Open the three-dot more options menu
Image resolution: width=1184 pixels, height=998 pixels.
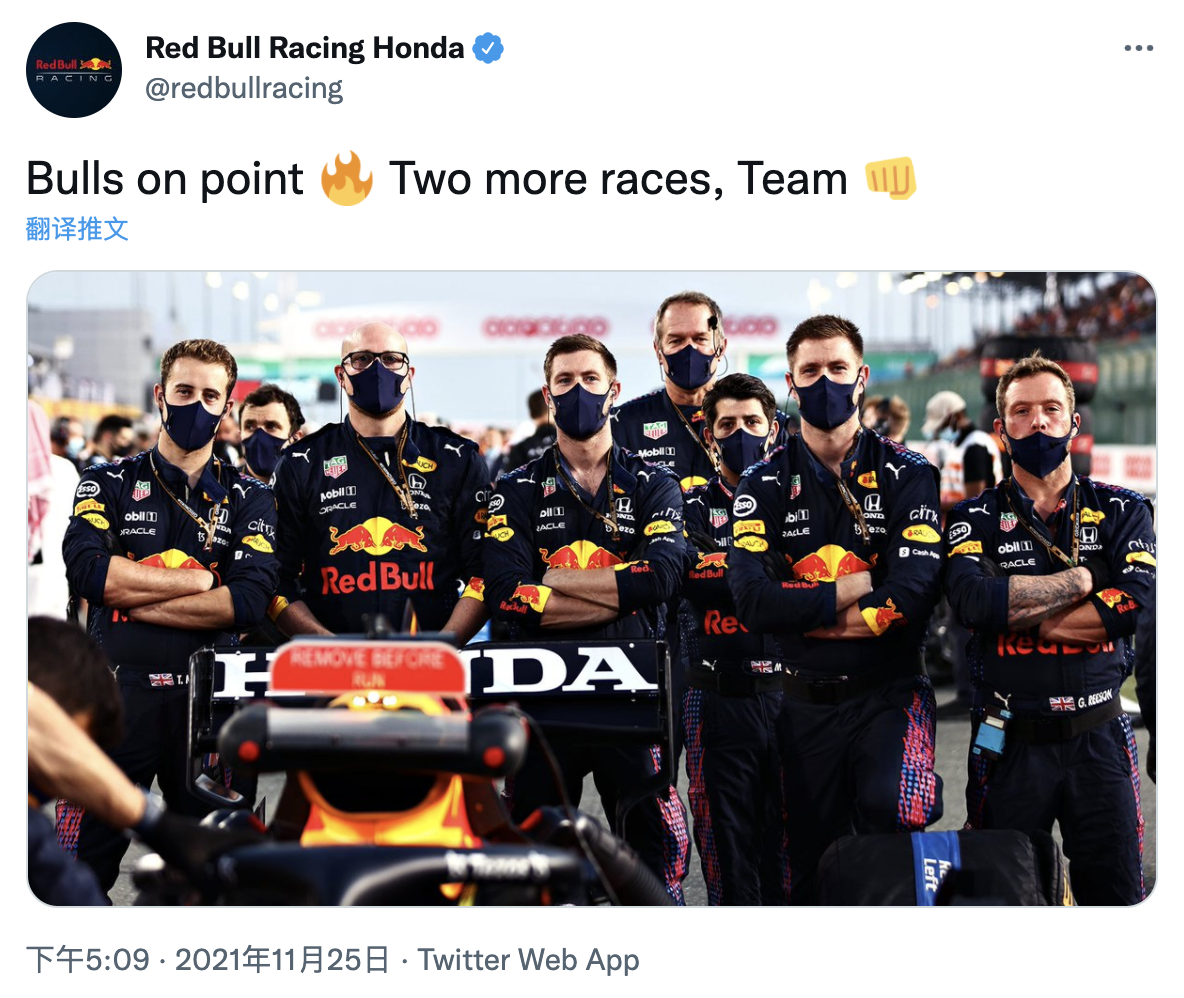pos(1138,48)
